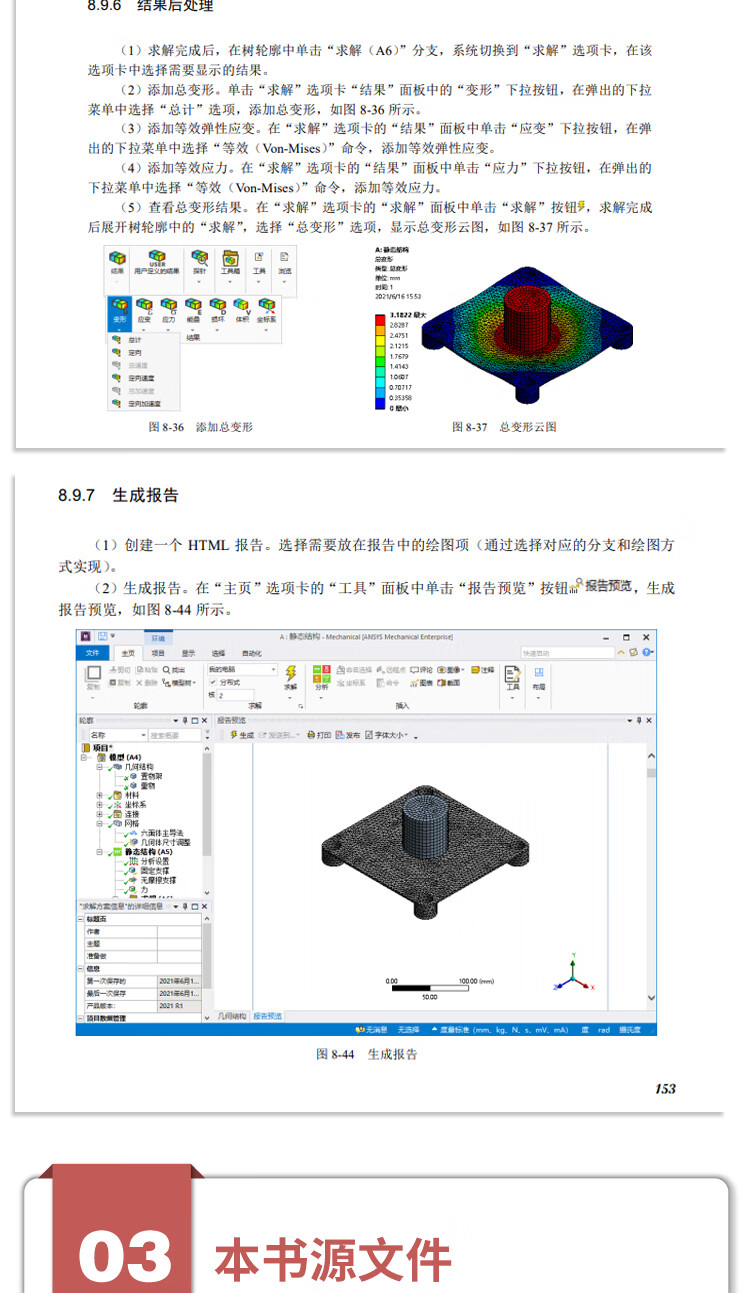Select 静态结构 (A5) tree node
The image size is (750, 1293).
coord(147,852)
